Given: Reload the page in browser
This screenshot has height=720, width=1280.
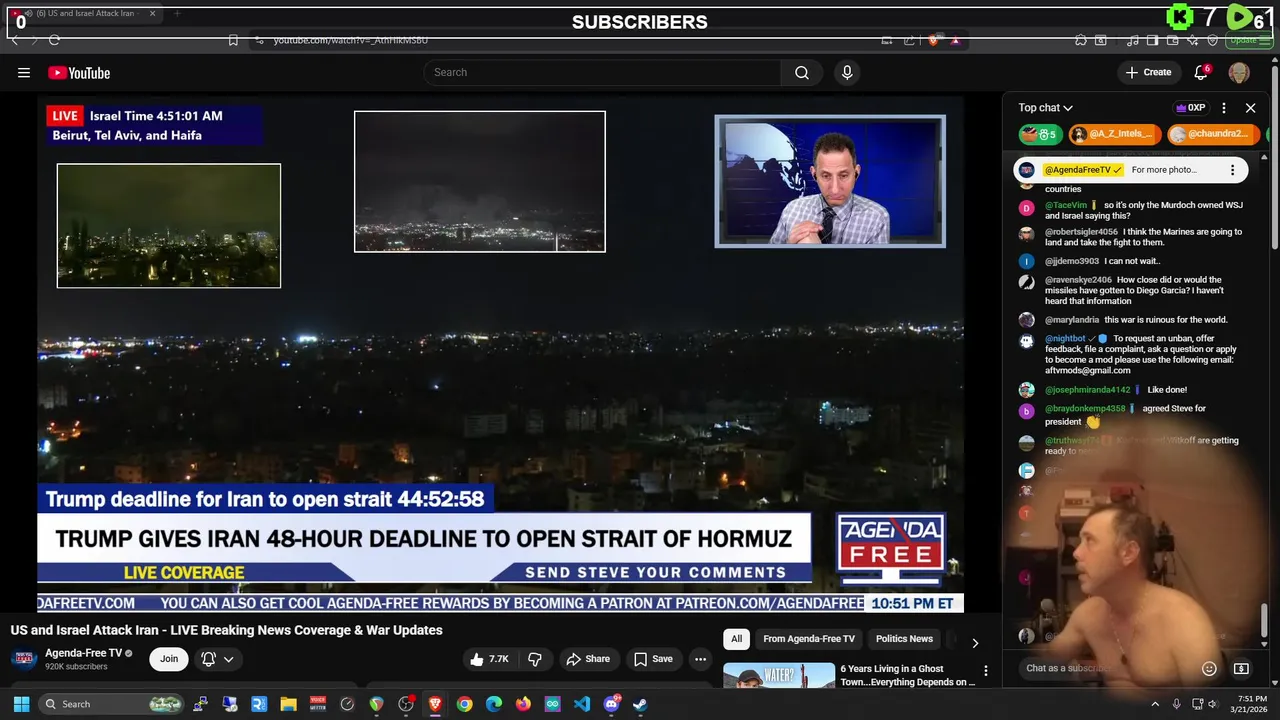Looking at the screenshot, I should tap(54, 40).
